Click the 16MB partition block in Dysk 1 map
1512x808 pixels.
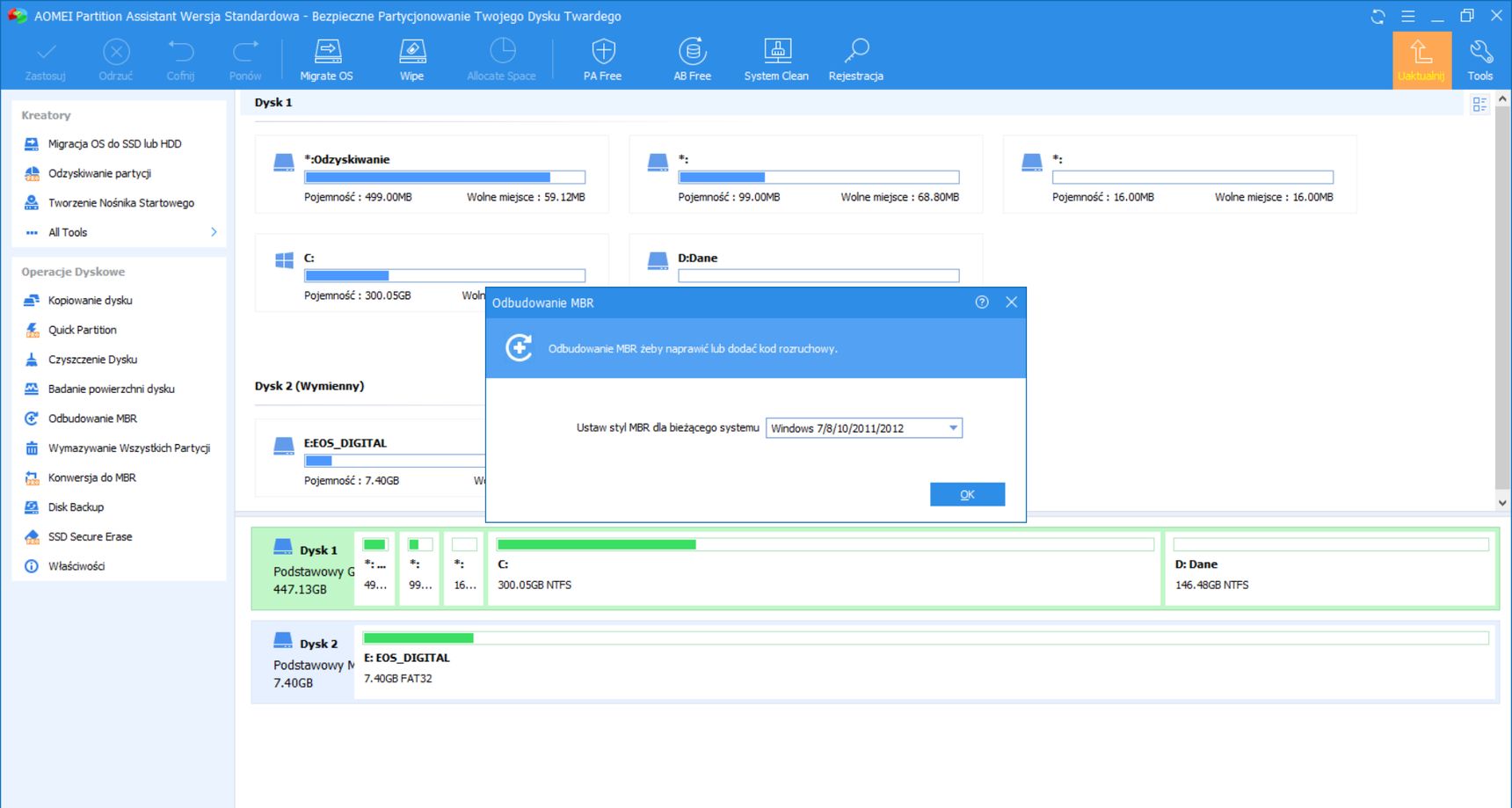[x=464, y=569]
